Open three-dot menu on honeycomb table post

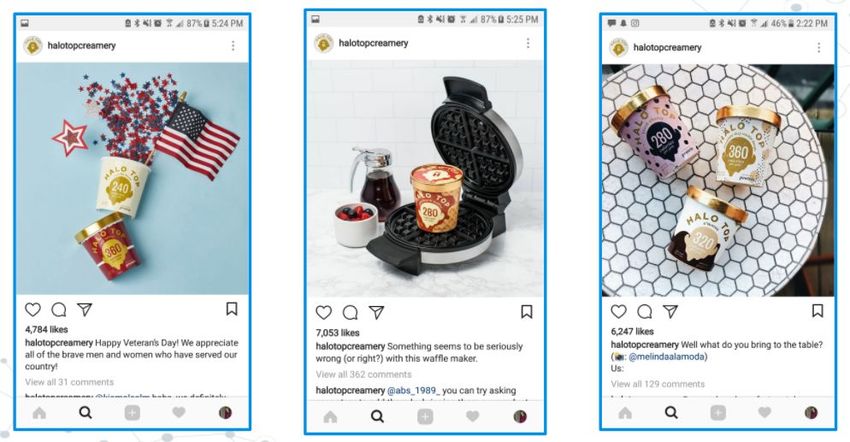coord(819,48)
